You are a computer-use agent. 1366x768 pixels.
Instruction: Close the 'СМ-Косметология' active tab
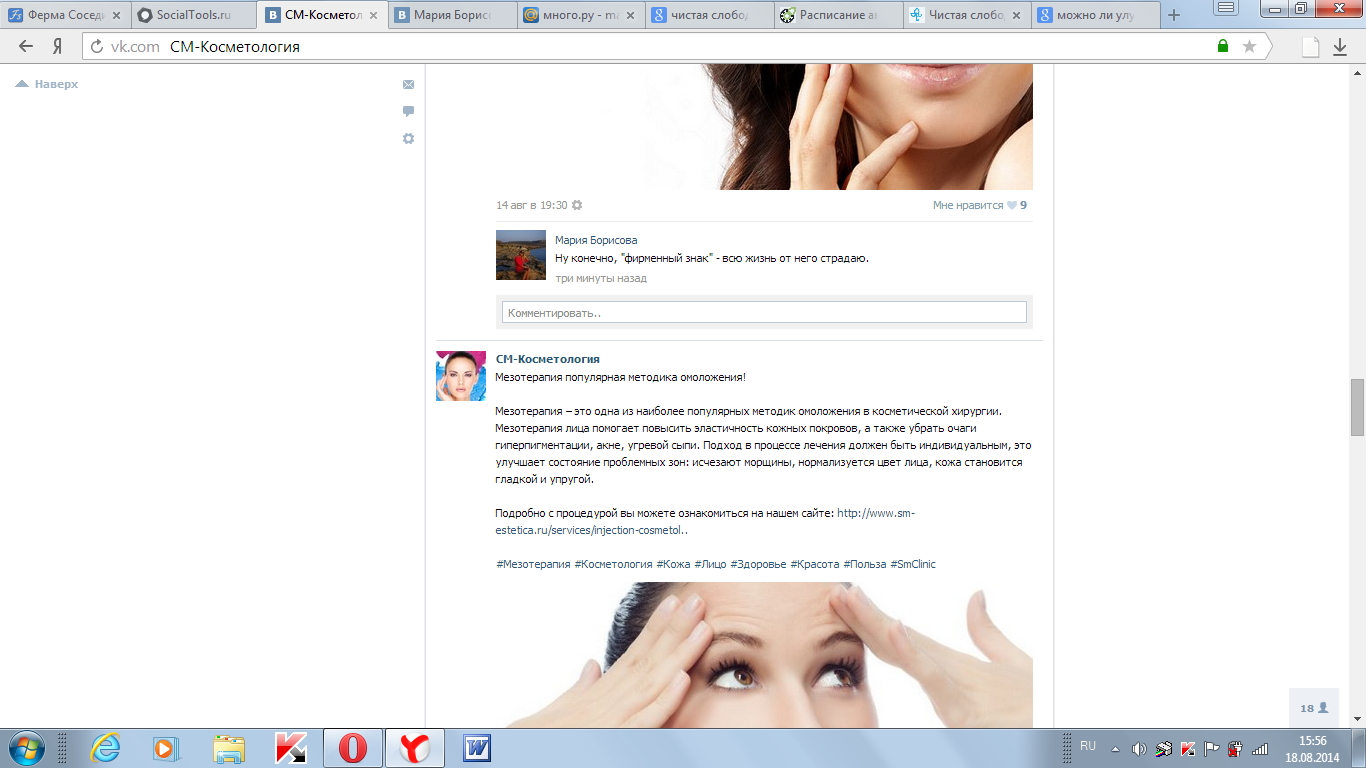pos(373,15)
